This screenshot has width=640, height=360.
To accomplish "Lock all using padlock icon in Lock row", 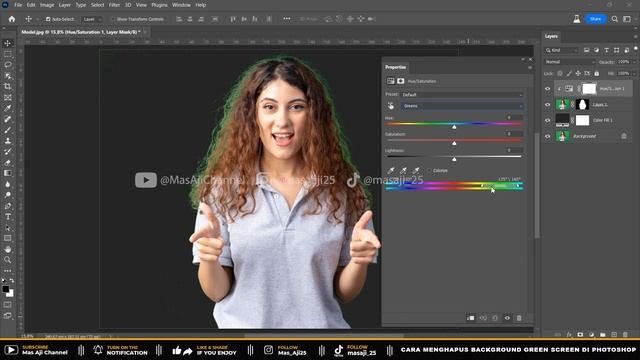I will [x=597, y=73].
